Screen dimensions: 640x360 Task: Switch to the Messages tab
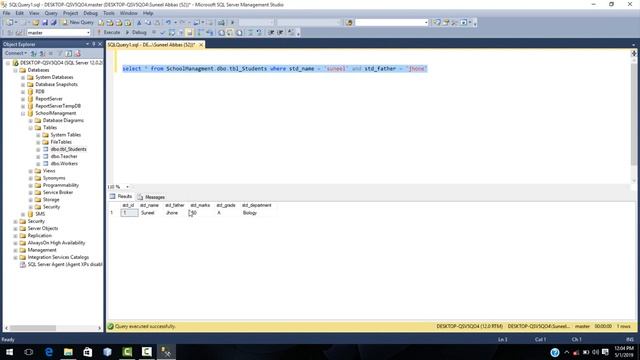tap(151, 197)
